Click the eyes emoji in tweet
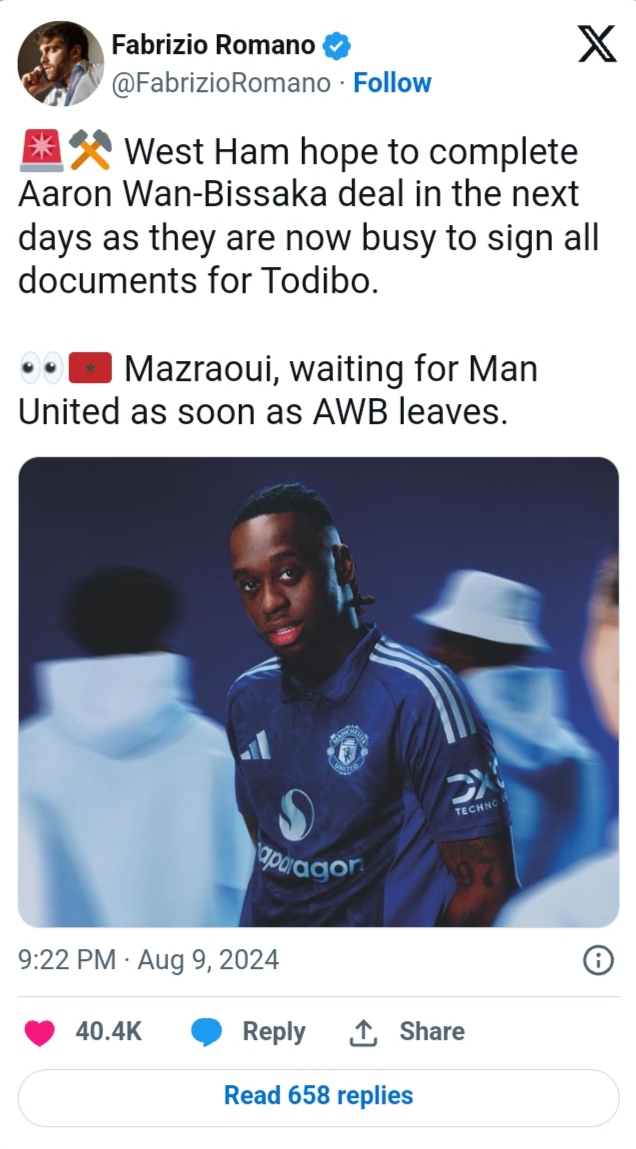The width and height of the screenshot is (636, 1149). [41, 369]
